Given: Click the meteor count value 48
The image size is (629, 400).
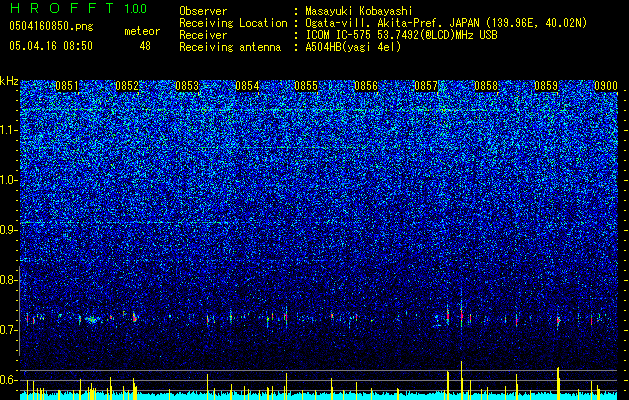Looking at the screenshot, I should coord(145,46).
